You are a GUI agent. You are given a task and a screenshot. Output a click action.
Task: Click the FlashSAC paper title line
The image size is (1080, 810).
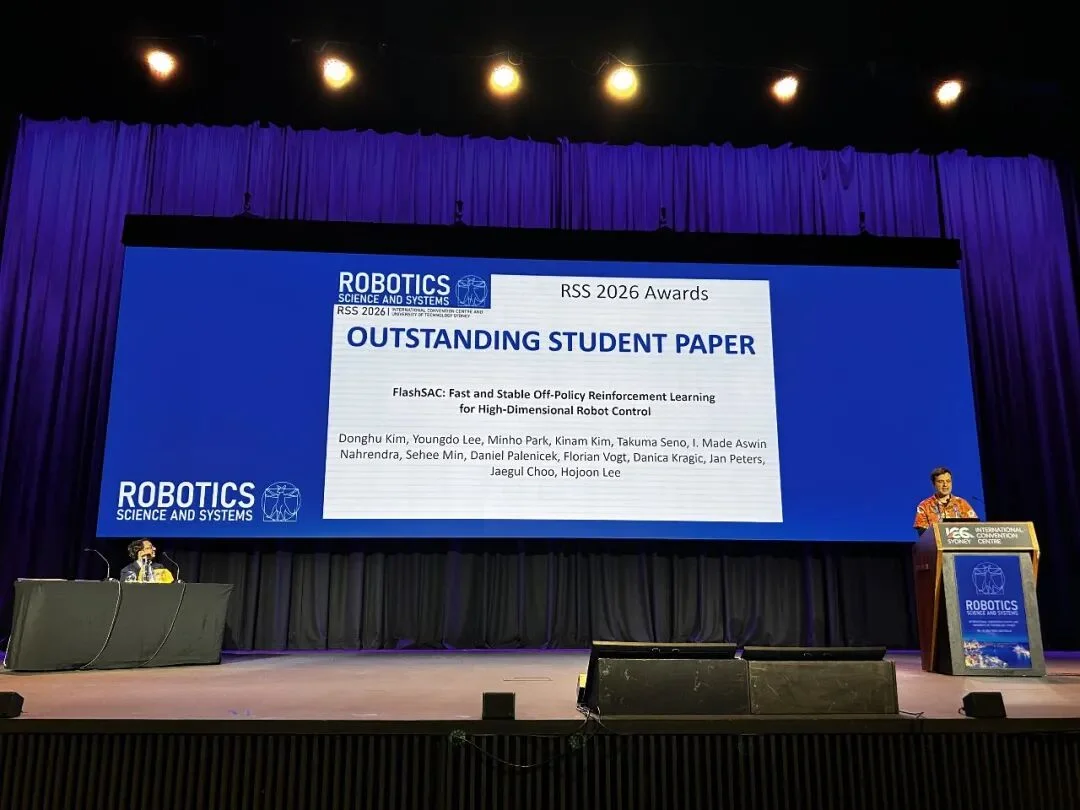pos(554,395)
